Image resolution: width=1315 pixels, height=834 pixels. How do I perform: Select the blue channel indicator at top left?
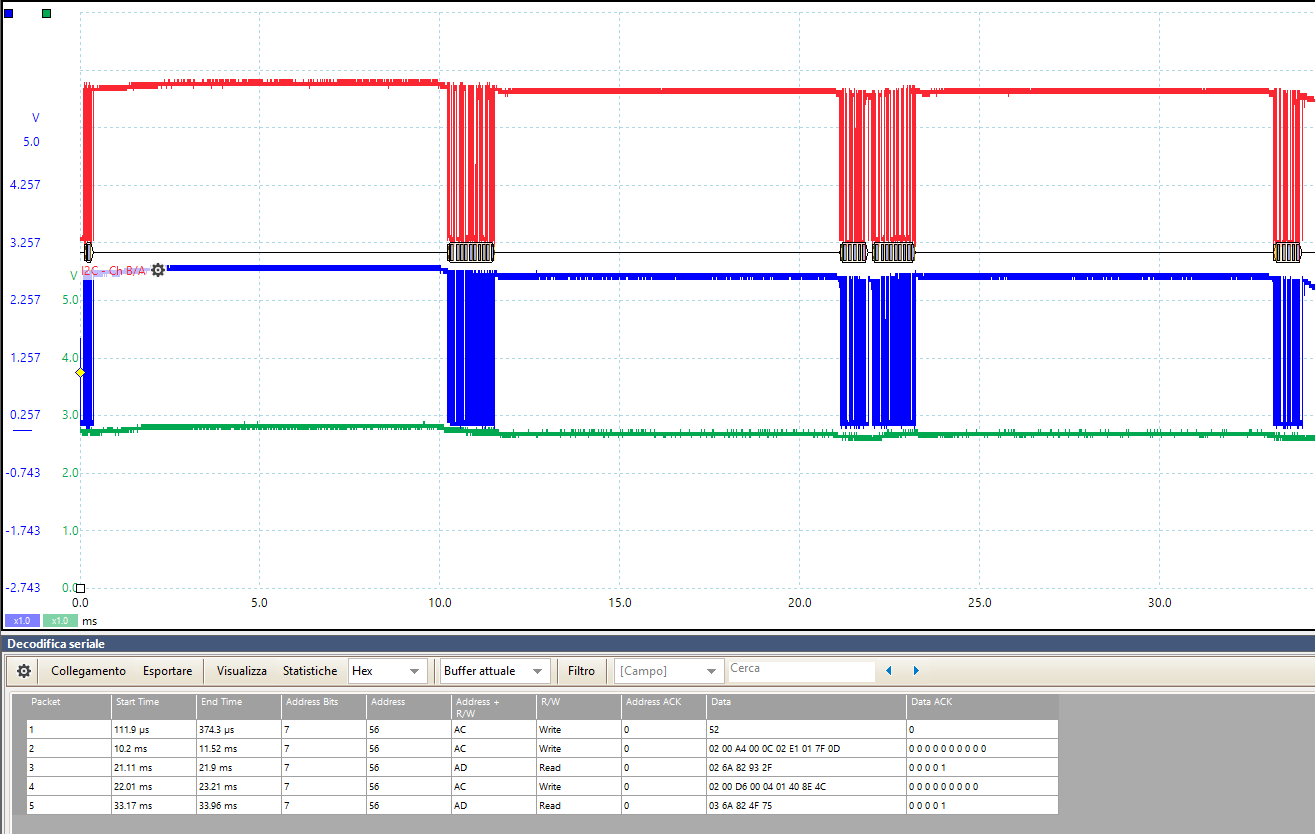[x=10, y=13]
